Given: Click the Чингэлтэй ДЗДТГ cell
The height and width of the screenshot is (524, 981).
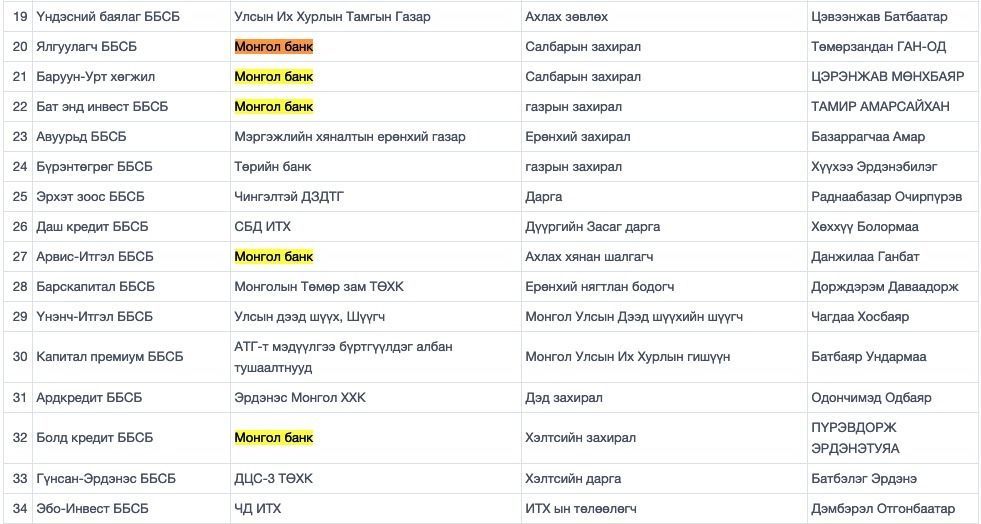Looking at the screenshot, I should click(288, 196).
